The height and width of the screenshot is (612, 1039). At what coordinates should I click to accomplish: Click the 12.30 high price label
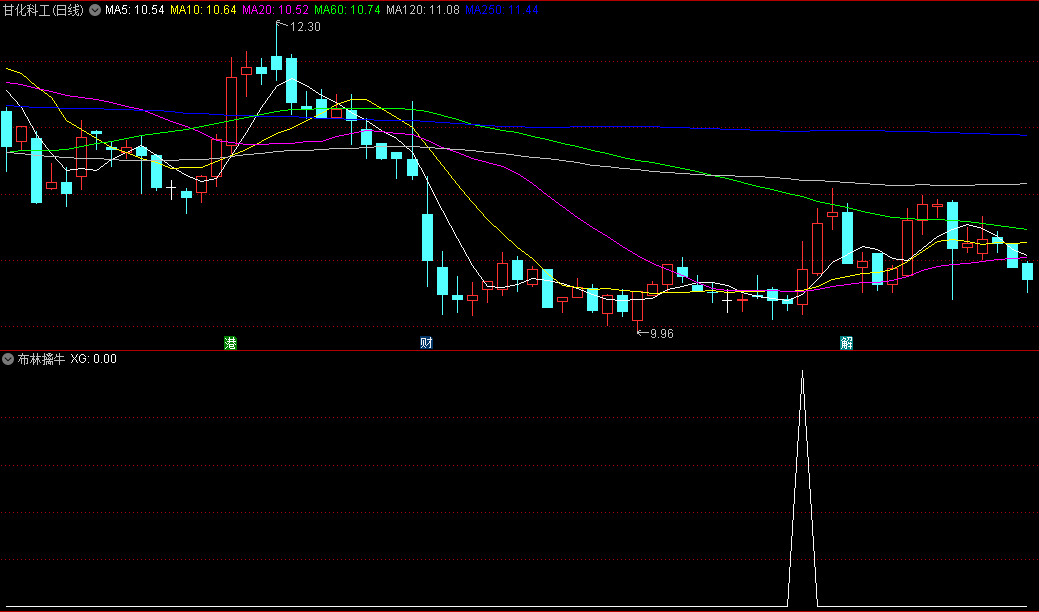(x=305, y=27)
